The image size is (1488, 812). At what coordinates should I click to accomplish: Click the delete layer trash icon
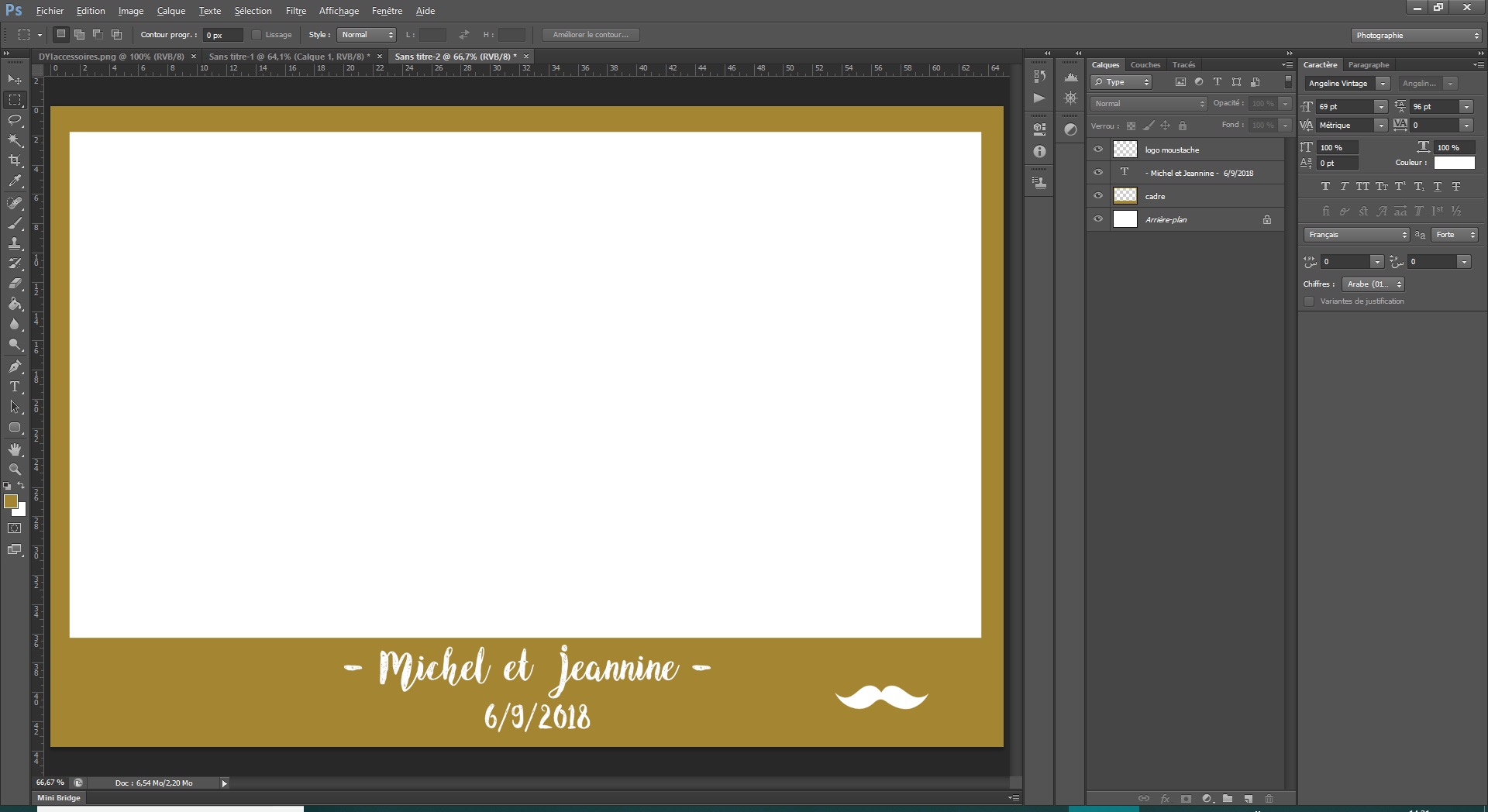point(1269,799)
